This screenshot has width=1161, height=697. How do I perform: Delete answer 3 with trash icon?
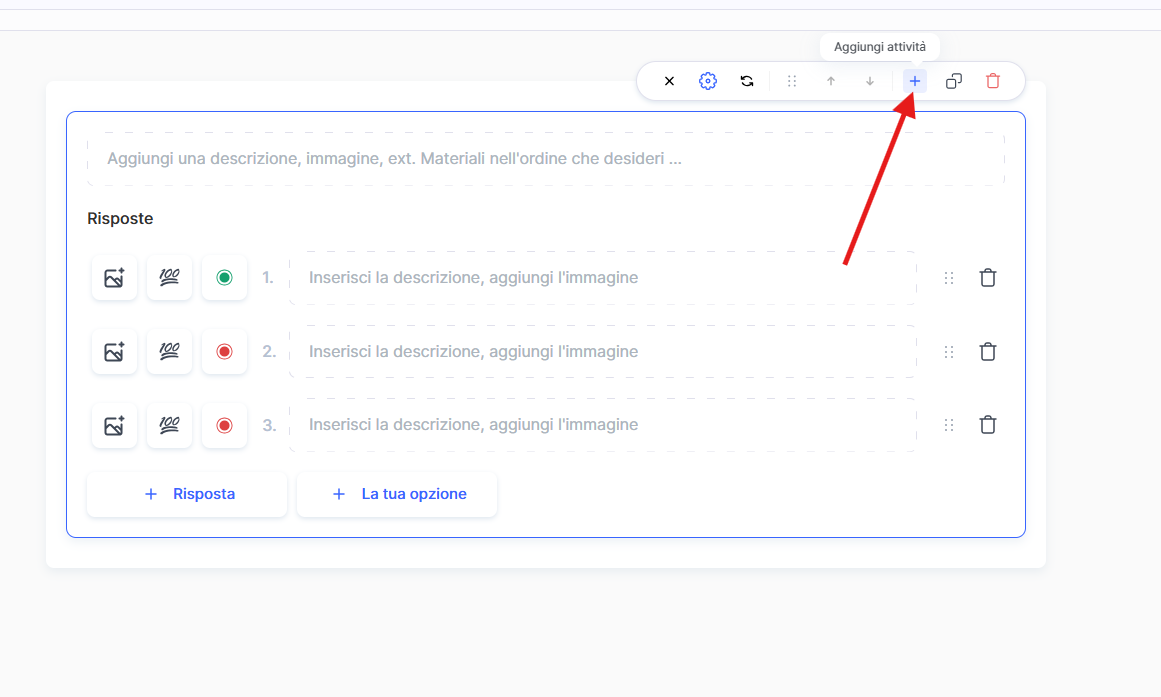988,425
